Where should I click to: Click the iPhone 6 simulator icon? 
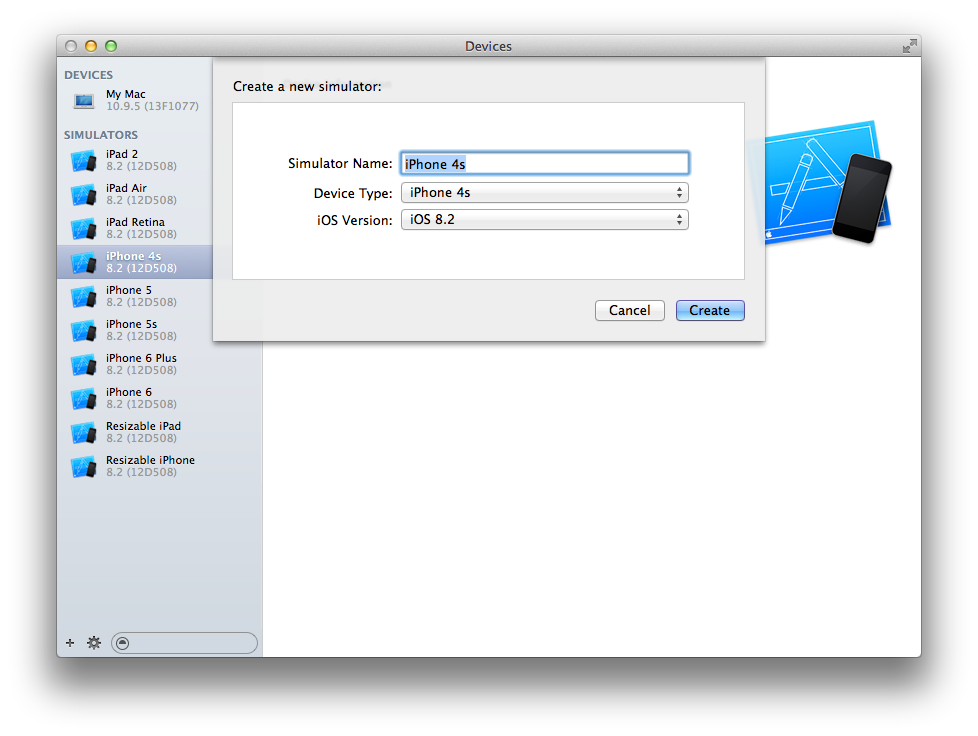pos(84,399)
